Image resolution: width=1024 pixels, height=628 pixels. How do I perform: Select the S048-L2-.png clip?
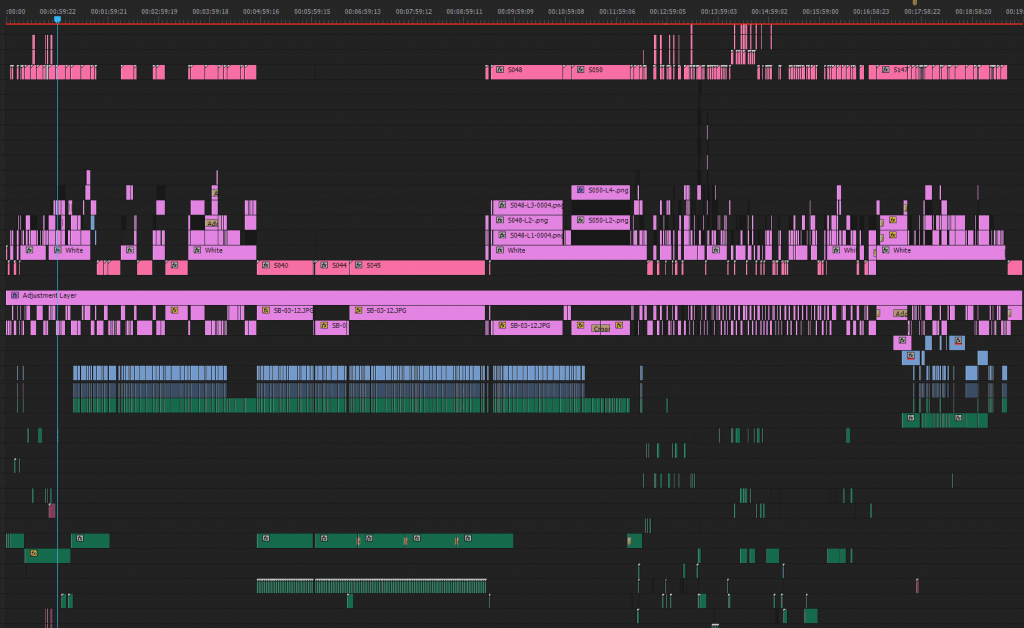pos(530,220)
